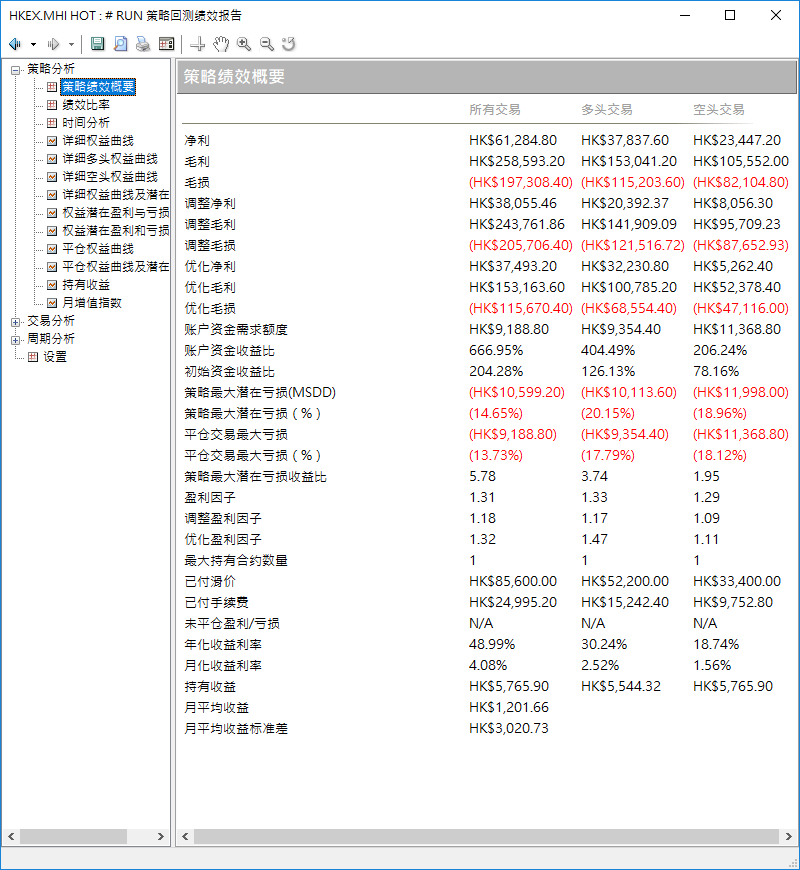The height and width of the screenshot is (870, 800).
Task: Click the 盈利因子 row label
Action: [x=210, y=498]
